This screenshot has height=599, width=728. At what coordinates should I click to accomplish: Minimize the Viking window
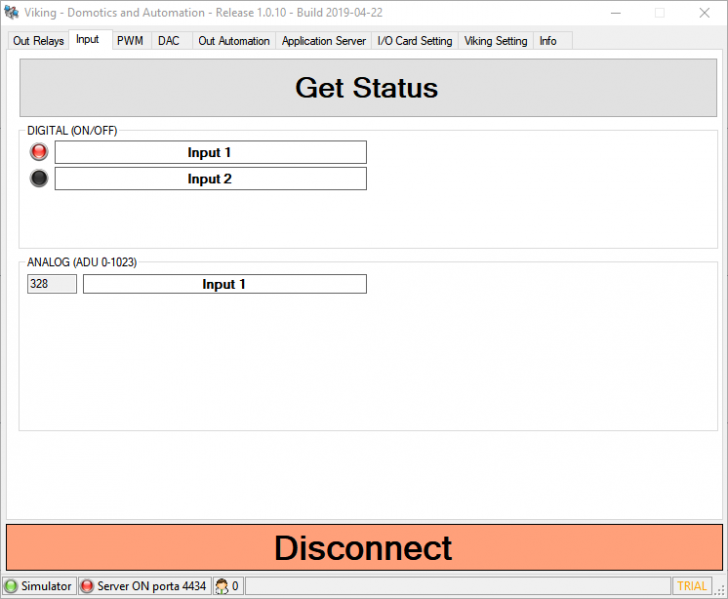point(616,13)
